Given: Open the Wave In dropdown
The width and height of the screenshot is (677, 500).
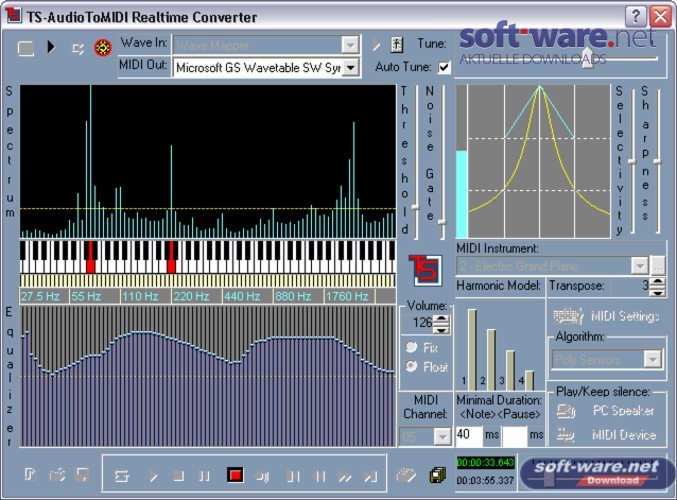Looking at the screenshot, I should (x=350, y=45).
